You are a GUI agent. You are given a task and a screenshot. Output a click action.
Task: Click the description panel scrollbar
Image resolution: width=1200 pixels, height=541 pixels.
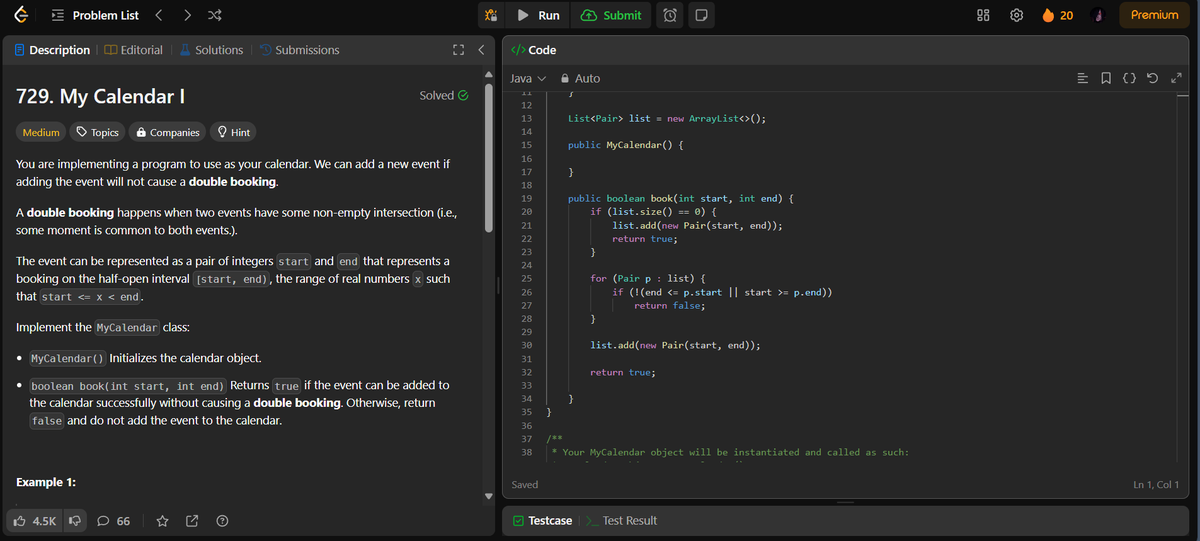tap(489, 158)
